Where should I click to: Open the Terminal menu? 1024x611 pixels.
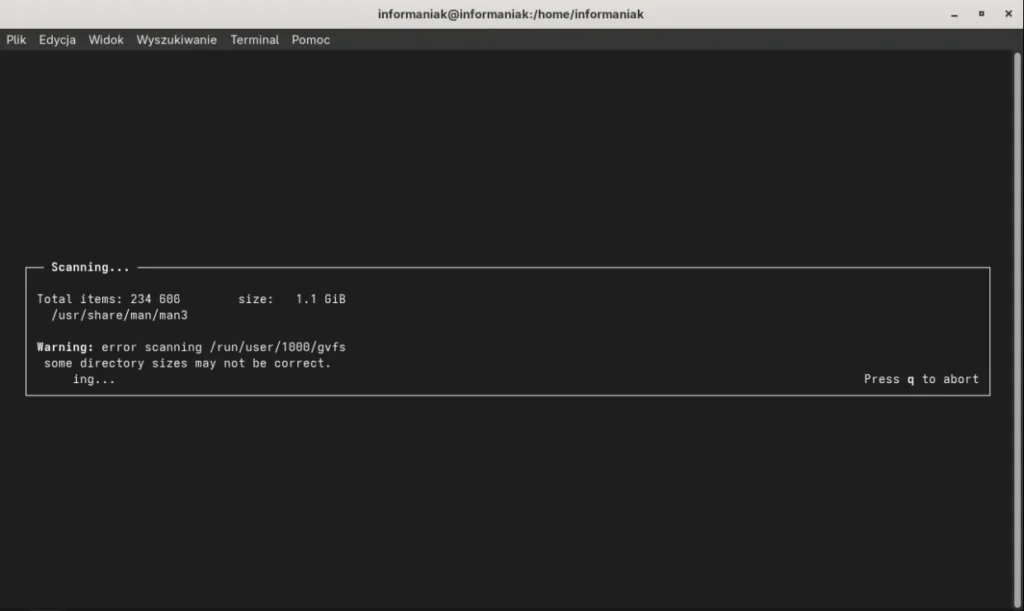point(254,40)
